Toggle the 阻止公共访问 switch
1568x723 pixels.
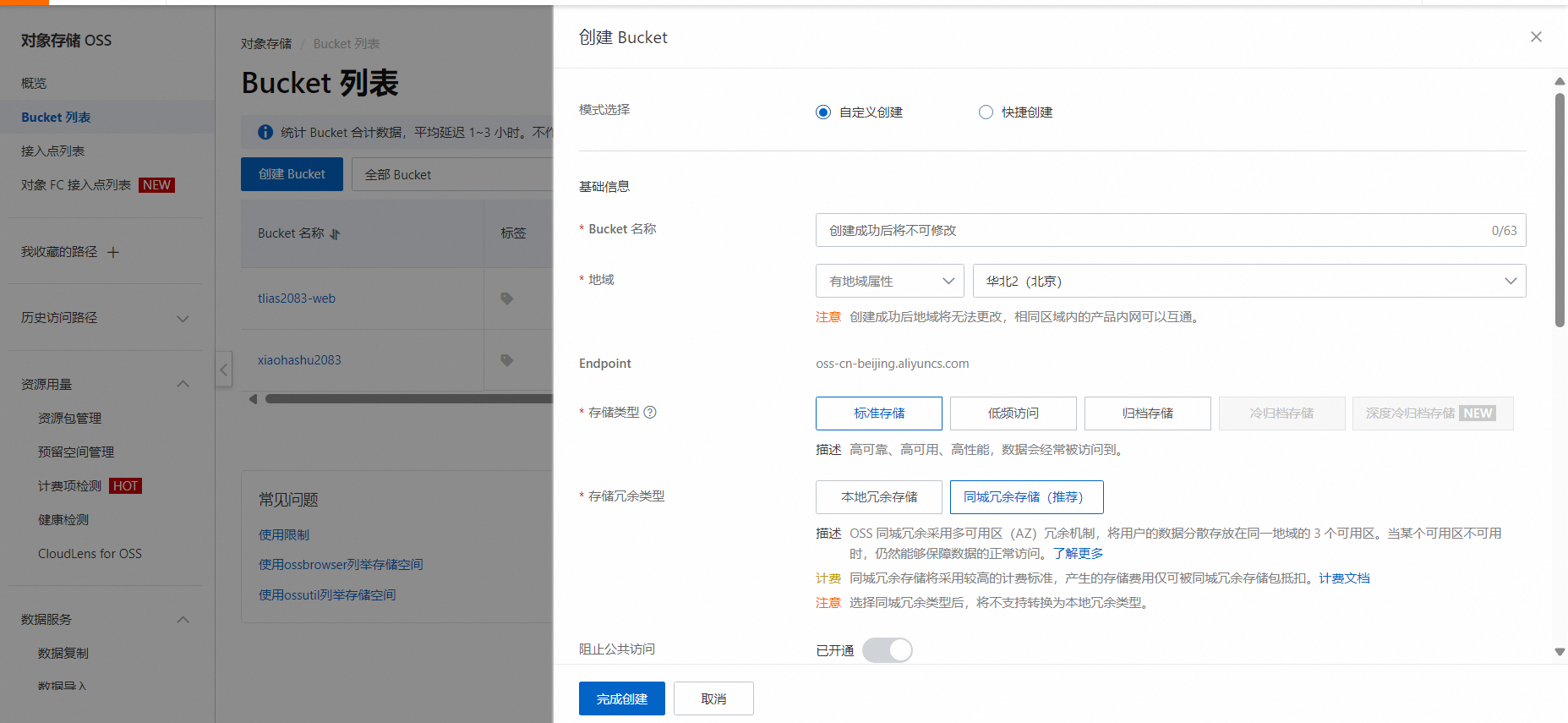click(888, 650)
